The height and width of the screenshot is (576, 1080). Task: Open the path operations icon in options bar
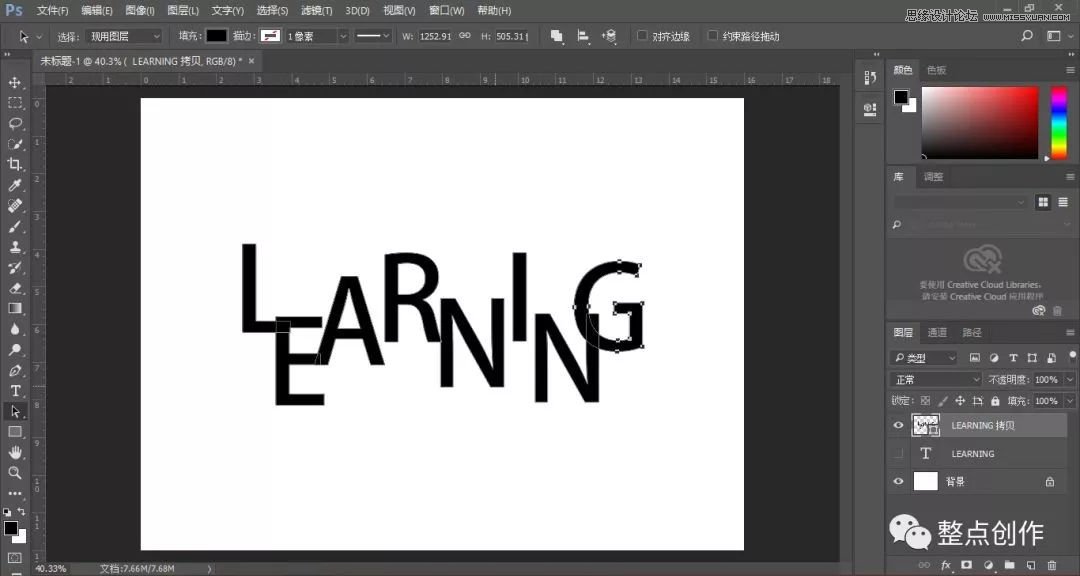click(557, 36)
